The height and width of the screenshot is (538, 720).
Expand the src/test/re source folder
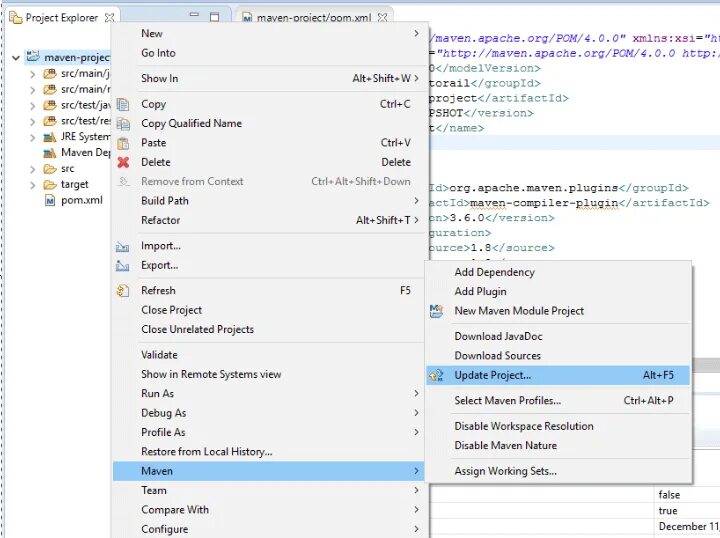pyautogui.click(x=32, y=122)
